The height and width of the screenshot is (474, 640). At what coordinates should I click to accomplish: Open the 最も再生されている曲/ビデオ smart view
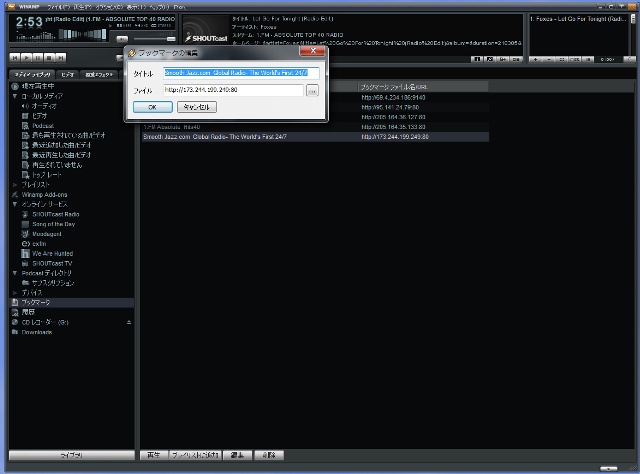point(69,136)
